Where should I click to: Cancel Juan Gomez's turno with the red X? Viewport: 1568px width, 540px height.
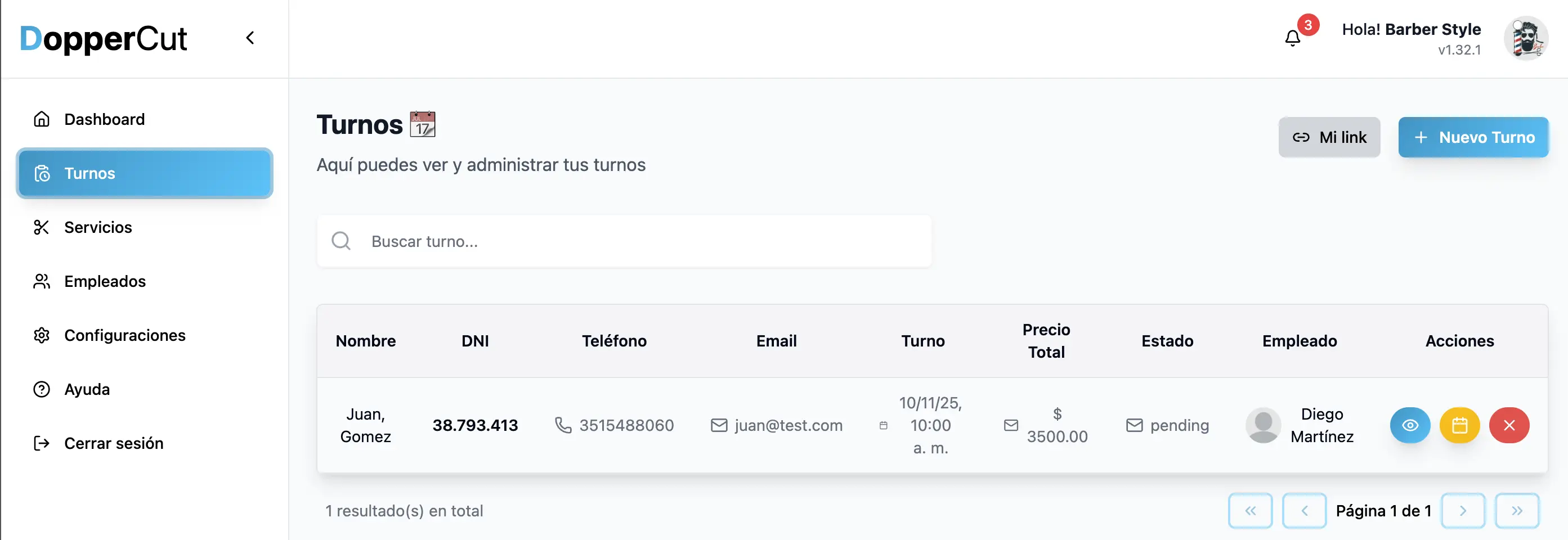click(x=1509, y=425)
